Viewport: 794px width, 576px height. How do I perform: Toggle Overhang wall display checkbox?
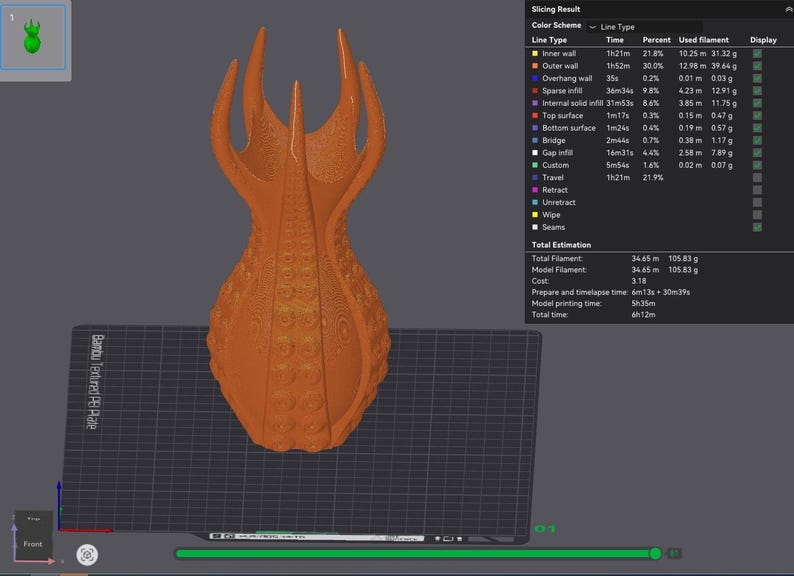point(757,78)
